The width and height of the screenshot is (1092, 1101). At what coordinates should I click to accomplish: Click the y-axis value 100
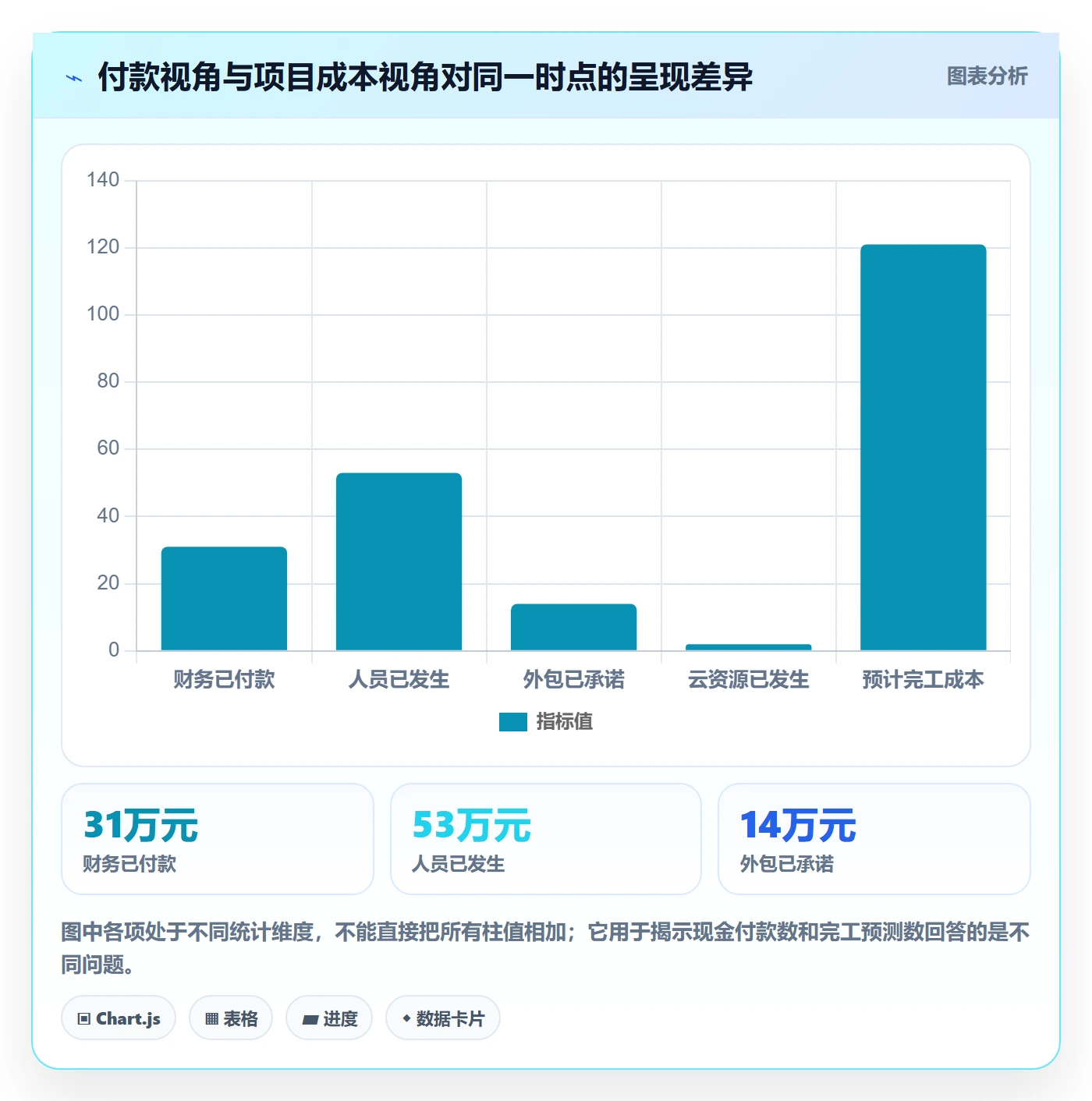coord(103,314)
